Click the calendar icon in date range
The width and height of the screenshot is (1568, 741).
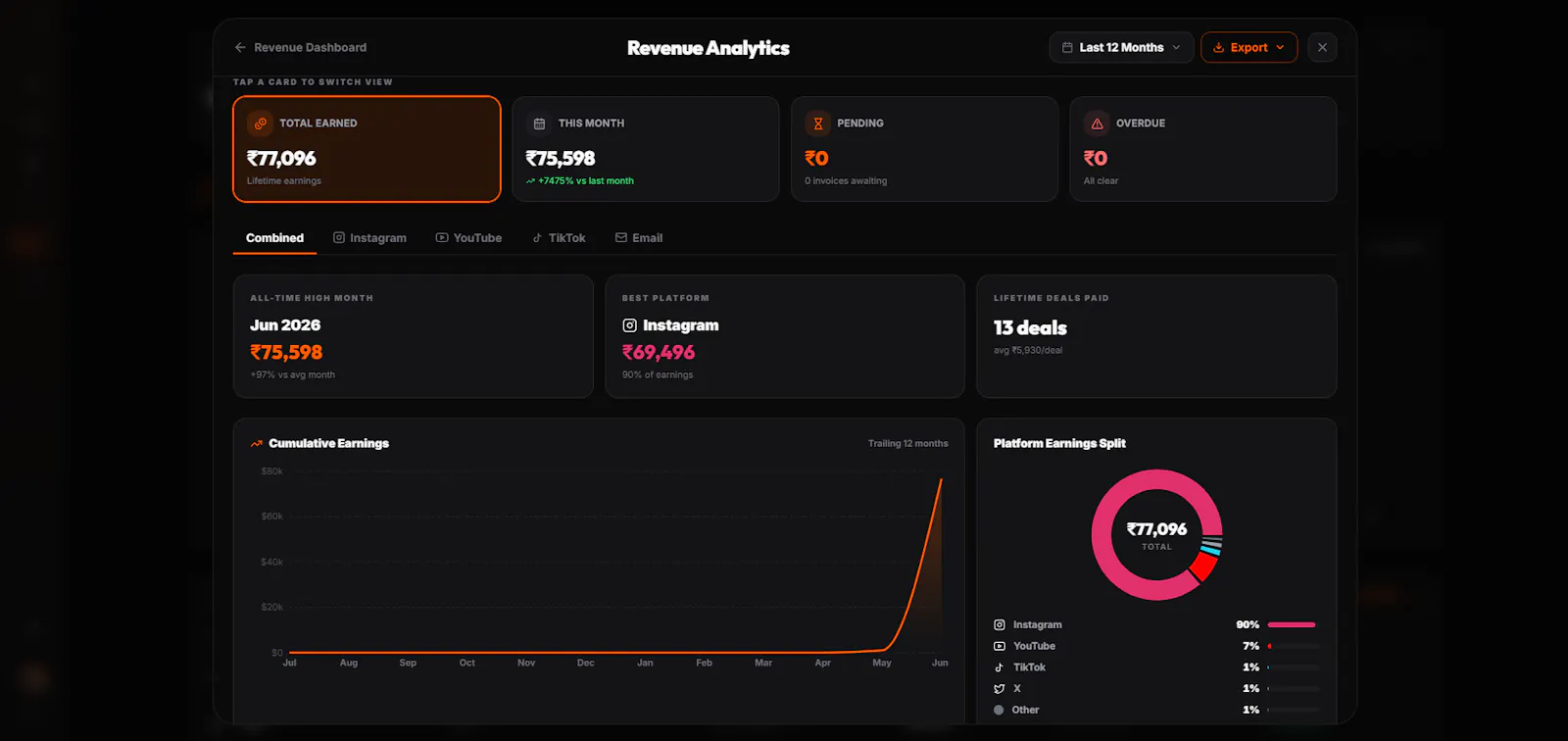(1067, 47)
